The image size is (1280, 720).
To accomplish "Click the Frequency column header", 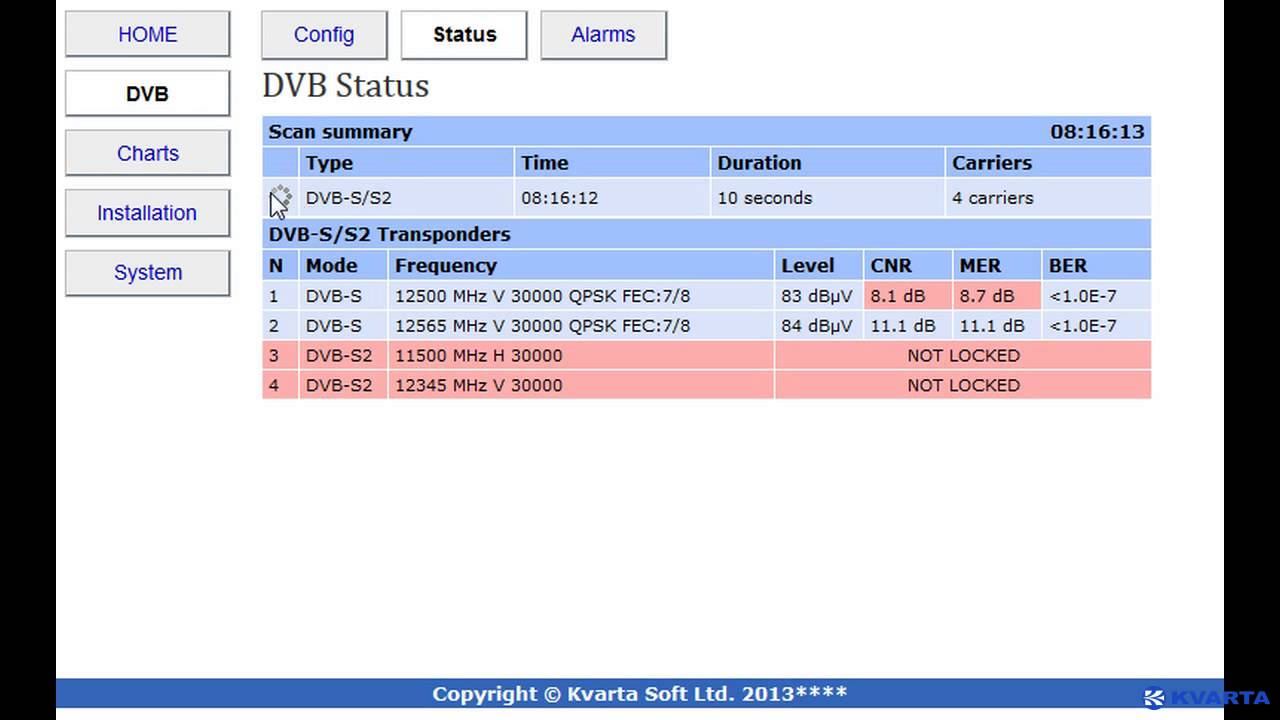I will pyautogui.click(x=446, y=266).
